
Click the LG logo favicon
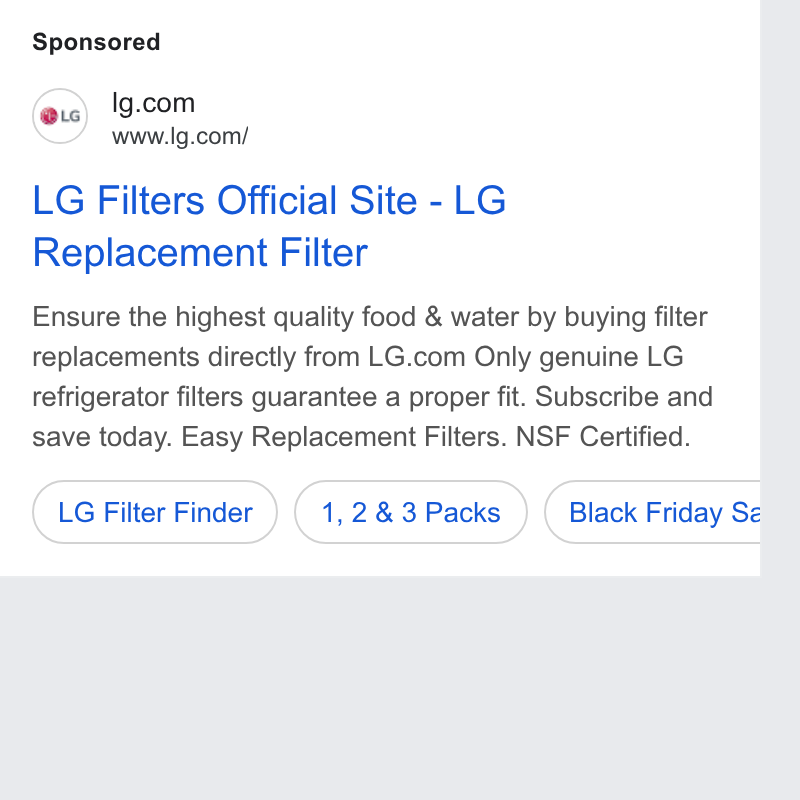coord(60,116)
